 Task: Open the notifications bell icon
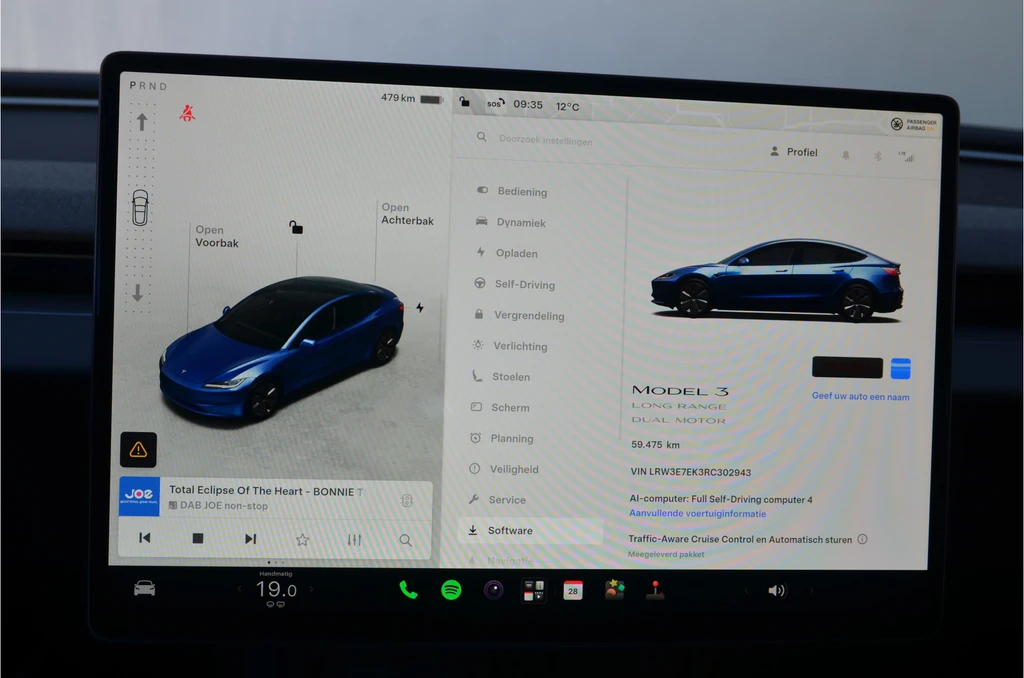point(846,155)
